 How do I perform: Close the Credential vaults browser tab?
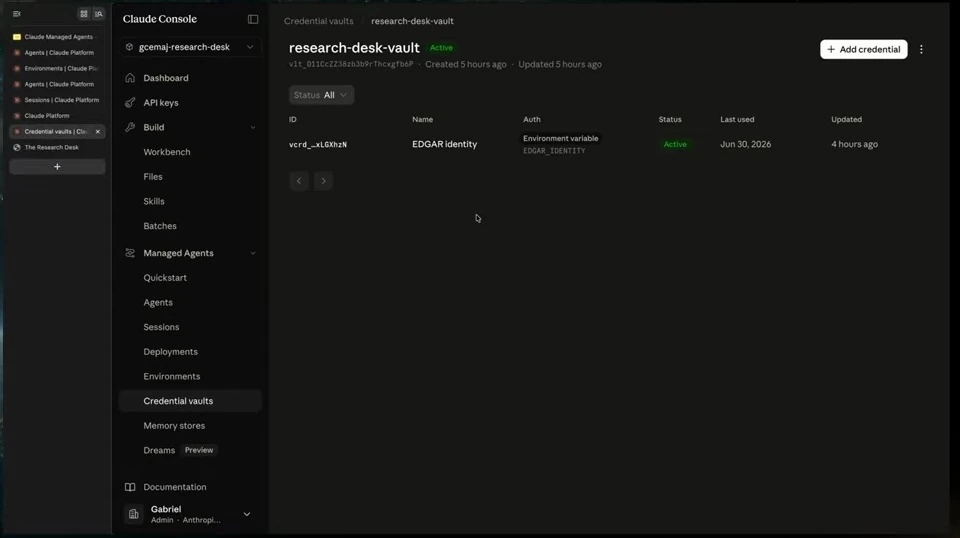tap(97, 132)
